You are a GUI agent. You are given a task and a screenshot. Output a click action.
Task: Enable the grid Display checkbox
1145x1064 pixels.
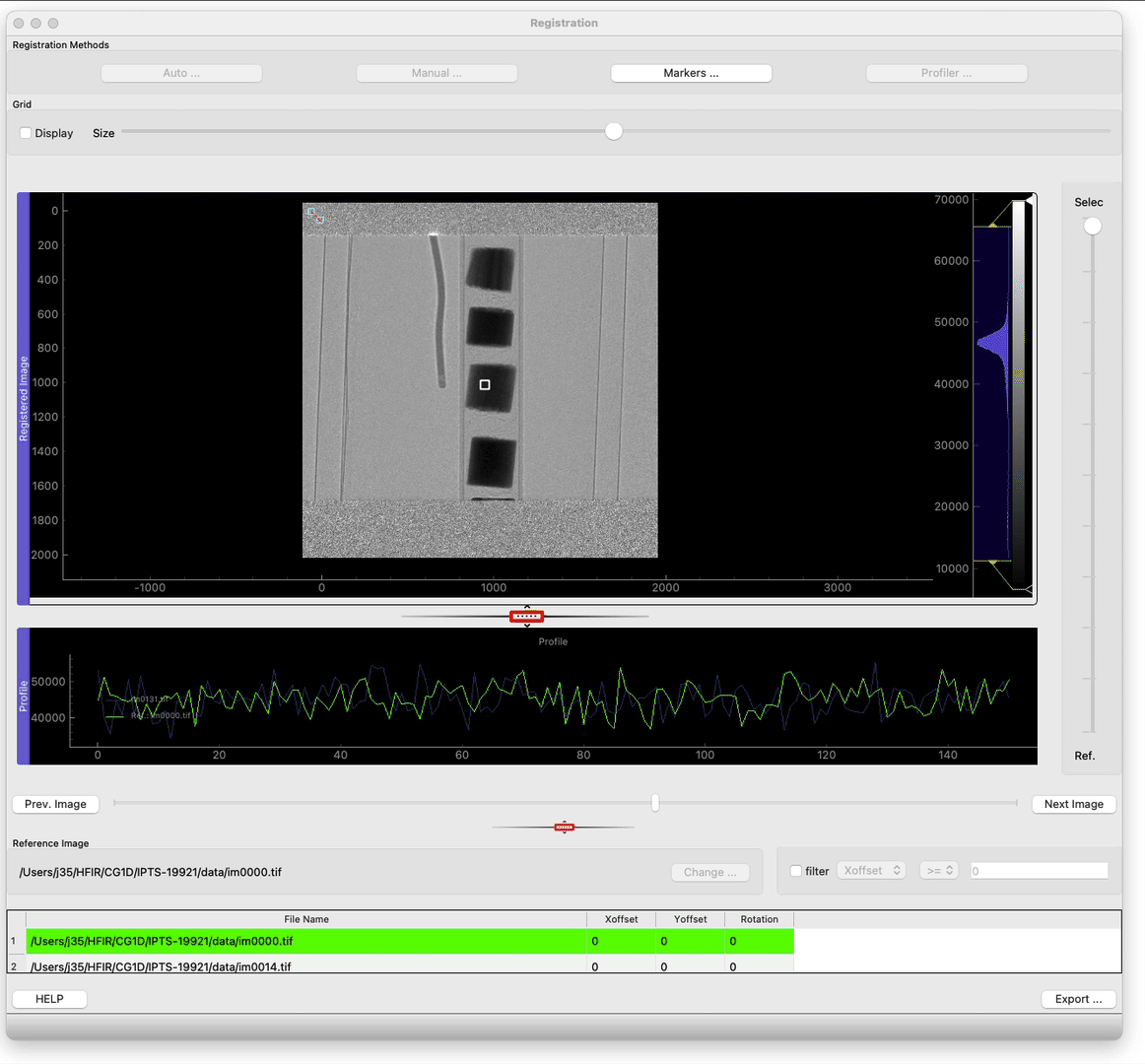[x=27, y=133]
